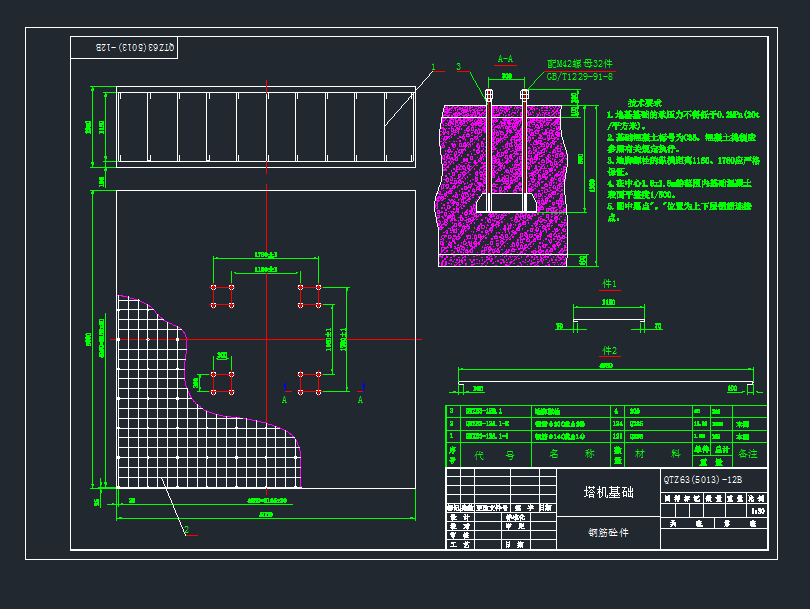
Task: Click the top-left anchor bolt group in plan
Action: point(222,295)
